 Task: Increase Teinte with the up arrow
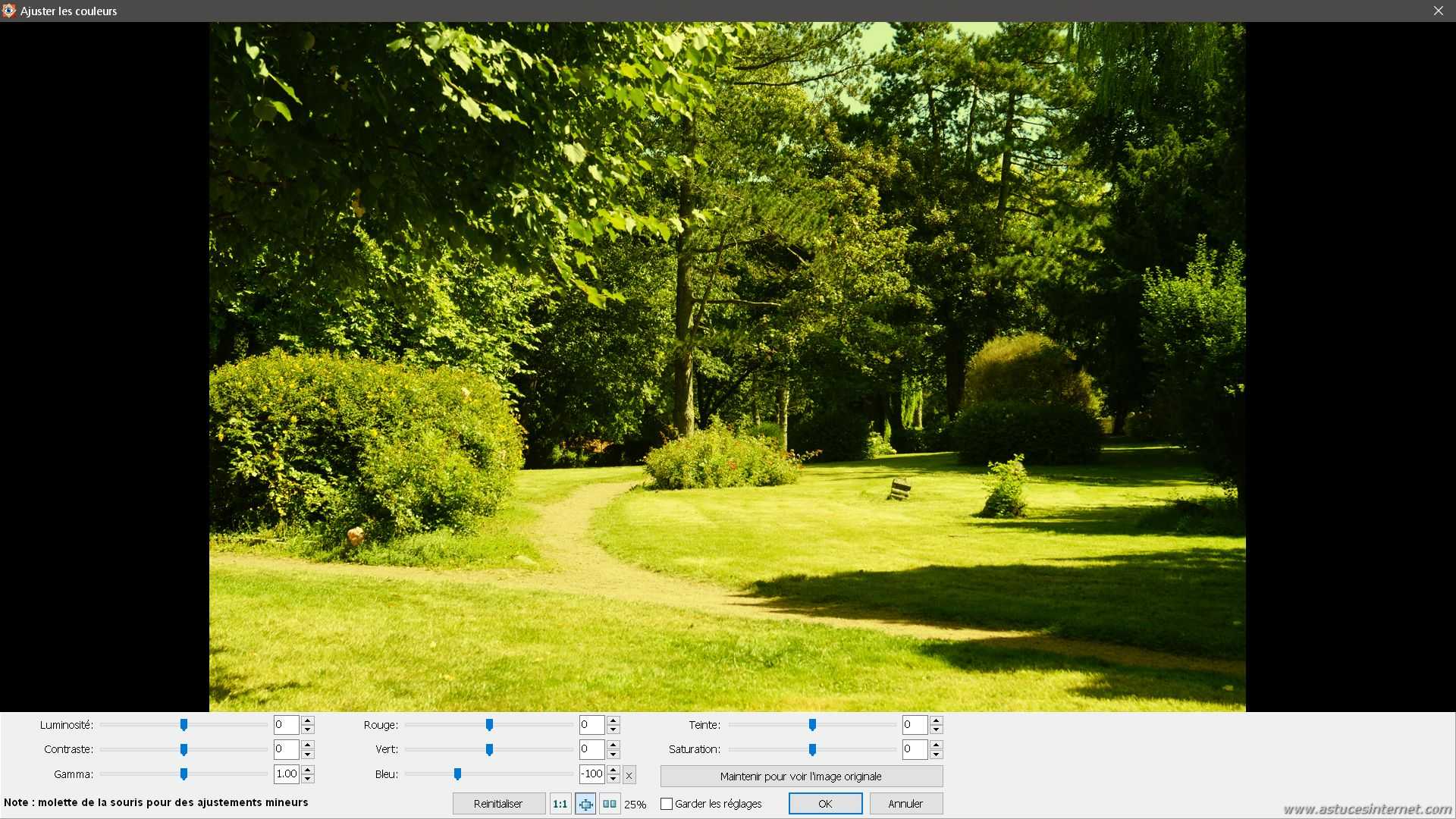tap(937, 720)
